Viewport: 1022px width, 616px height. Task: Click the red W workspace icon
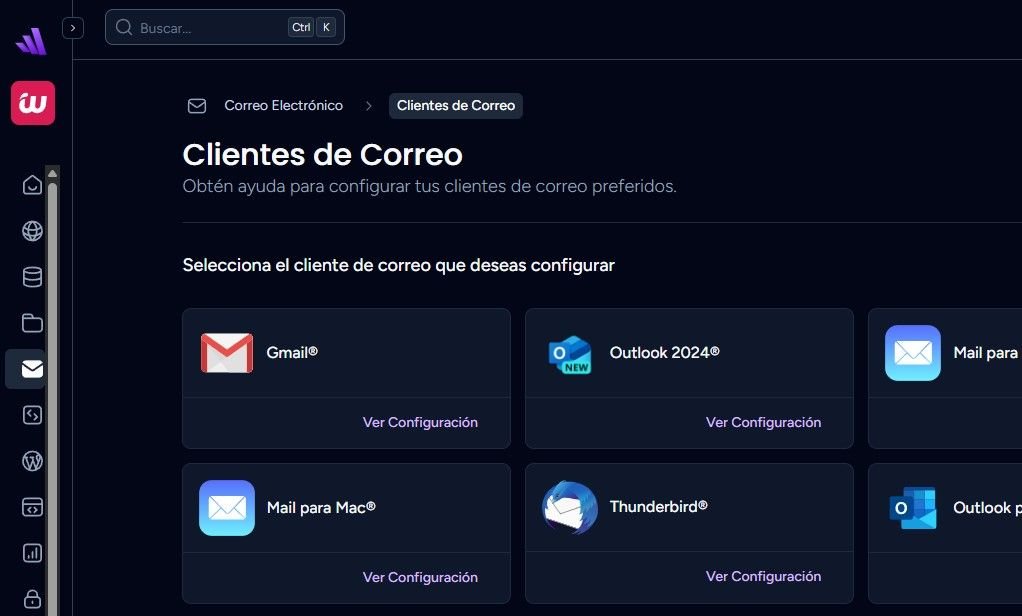[31, 103]
